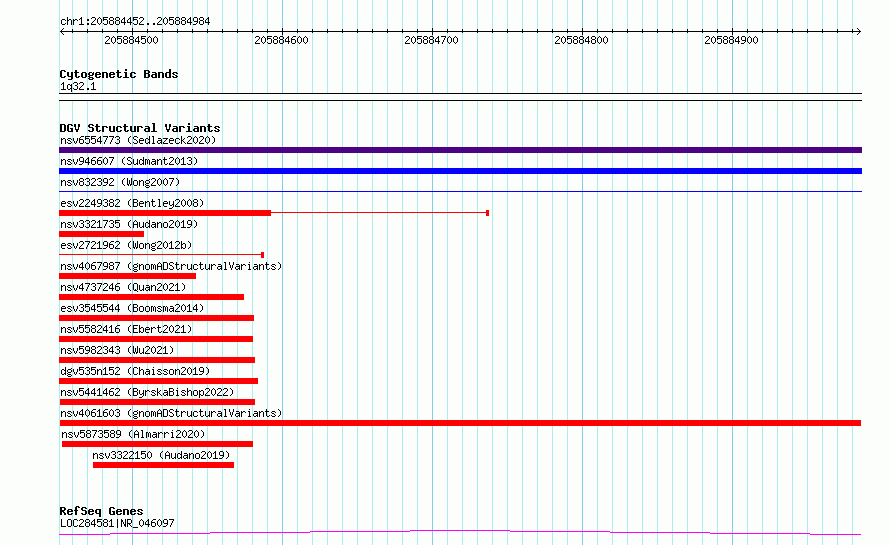This screenshot has width=890, height=545.
Task: Select the chr1:205884452..205884984 region label
Action: click(x=135, y=21)
